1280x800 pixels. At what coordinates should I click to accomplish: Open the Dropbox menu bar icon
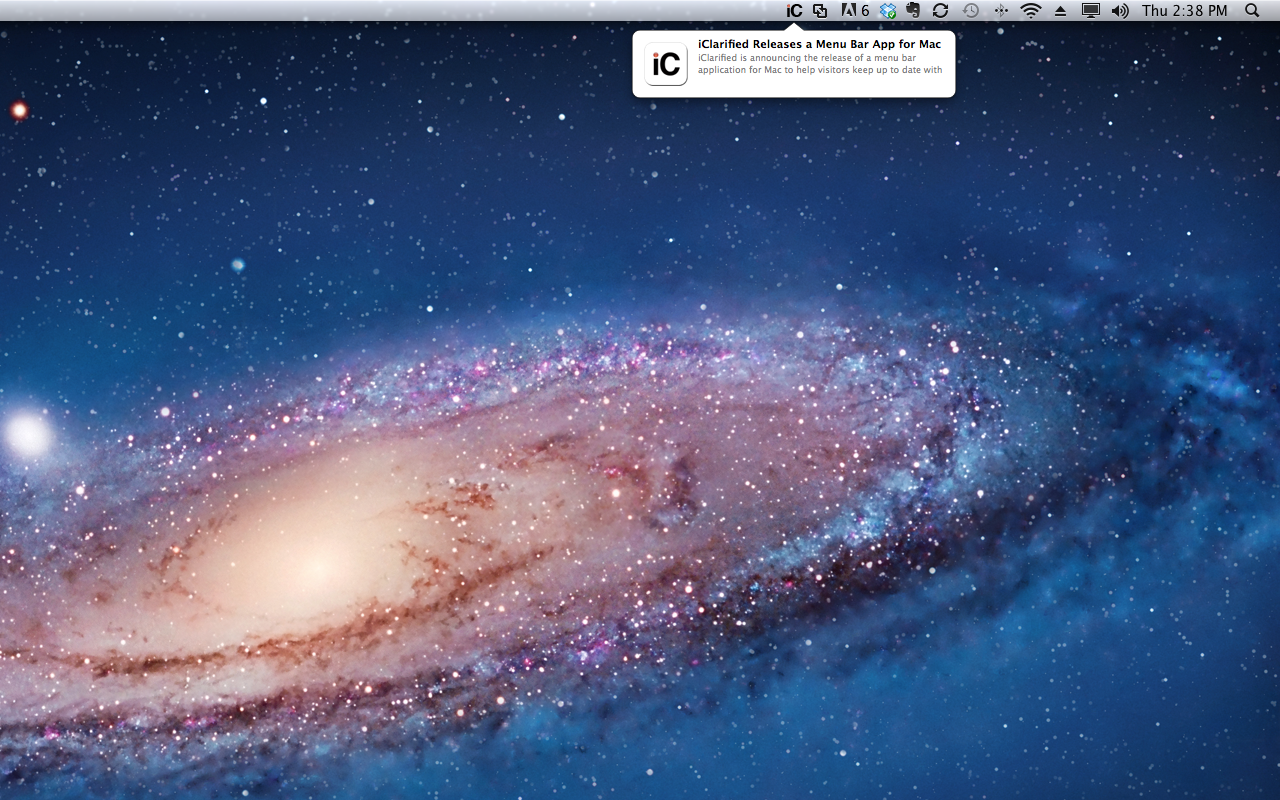pyautogui.click(x=888, y=11)
